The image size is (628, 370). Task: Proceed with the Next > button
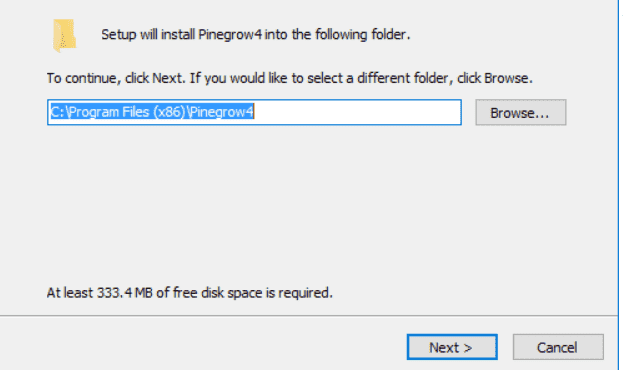coord(452,347)
